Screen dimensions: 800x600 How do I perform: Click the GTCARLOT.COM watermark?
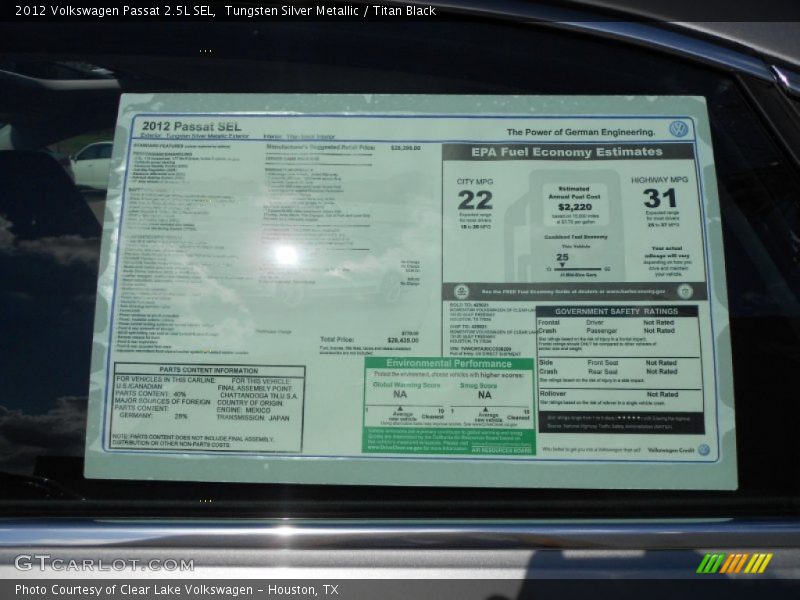point(104,563)
